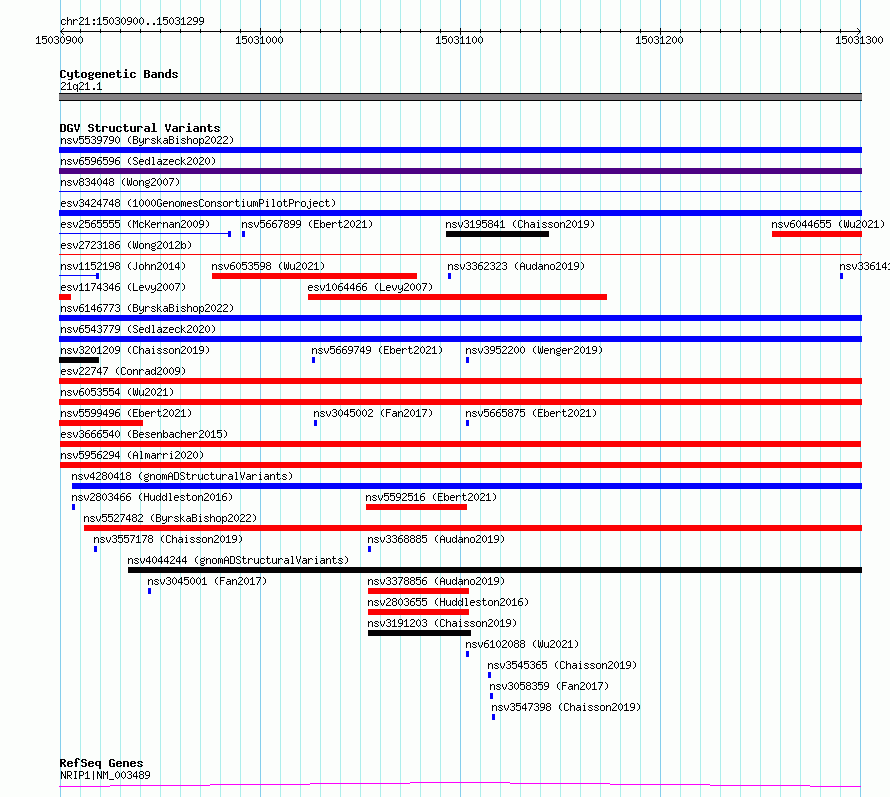Click the nsv5665875 (Ebert2021) label
This screenshot has height=797, width=890.
click(531, 413)
